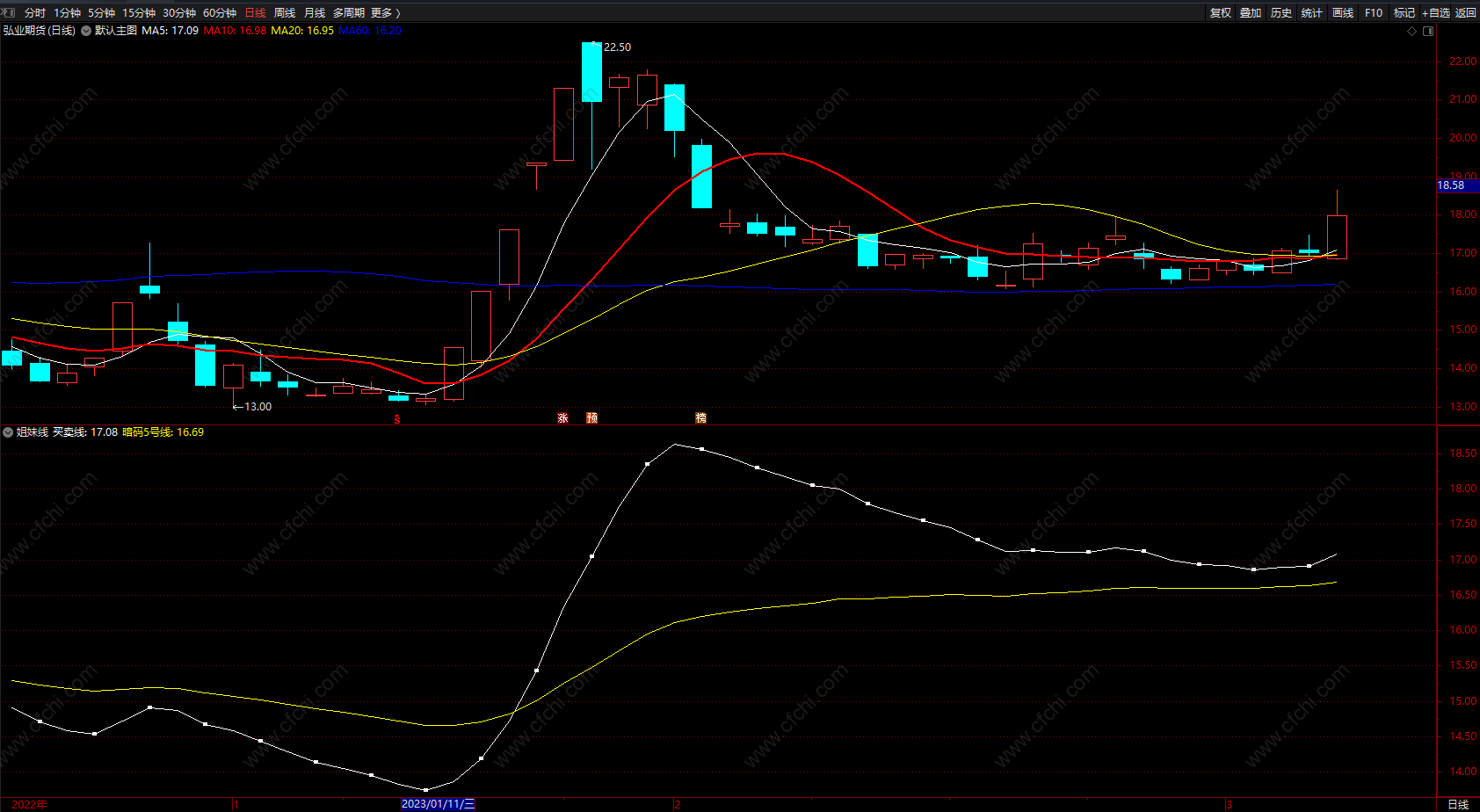Image resolution: width=1480 pixels, height=812 pixels.
Task: Click the collapse-panel icon left of 分时
Action: [9, 12]
